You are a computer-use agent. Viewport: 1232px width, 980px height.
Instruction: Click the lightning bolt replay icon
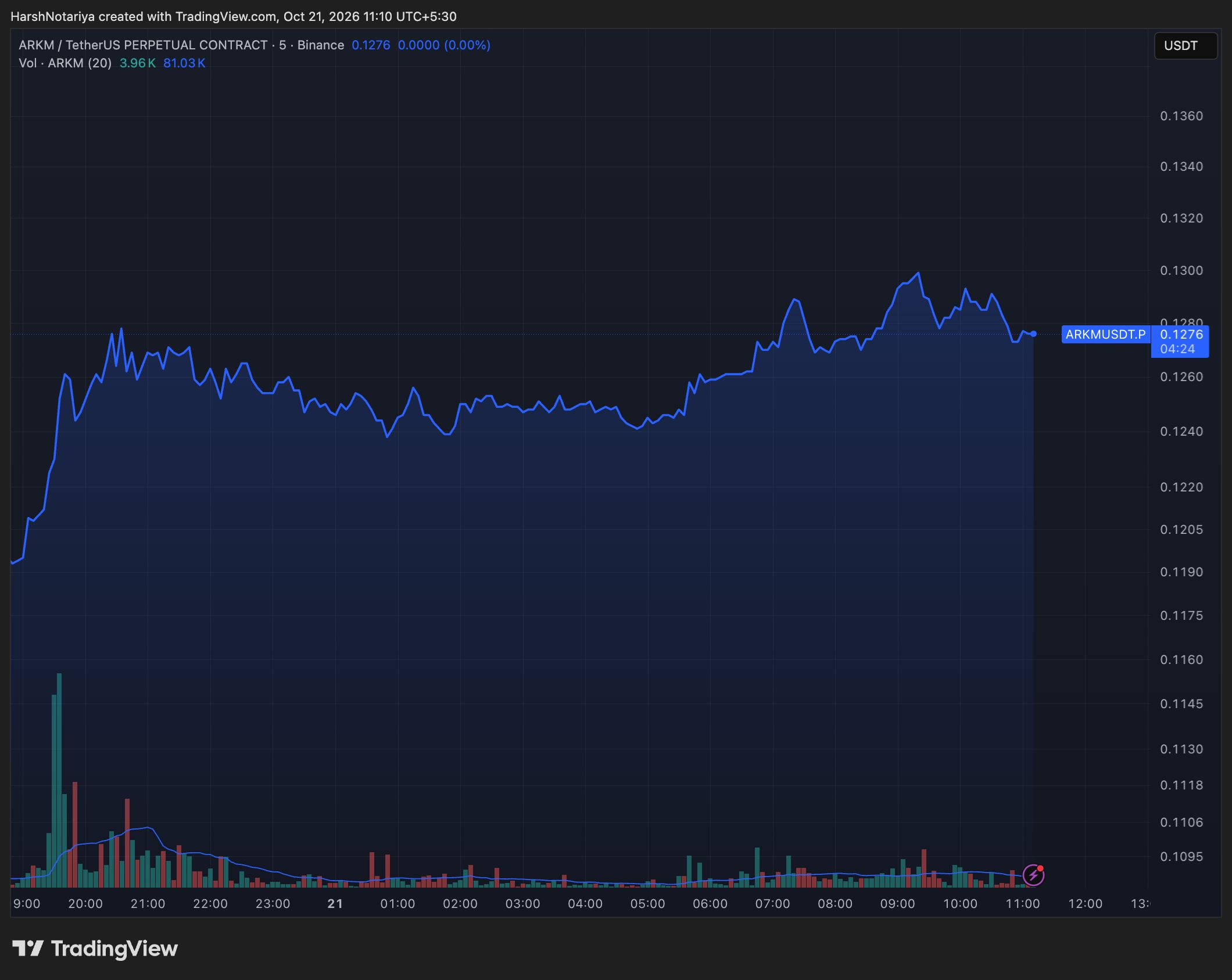click(1033, 875)
